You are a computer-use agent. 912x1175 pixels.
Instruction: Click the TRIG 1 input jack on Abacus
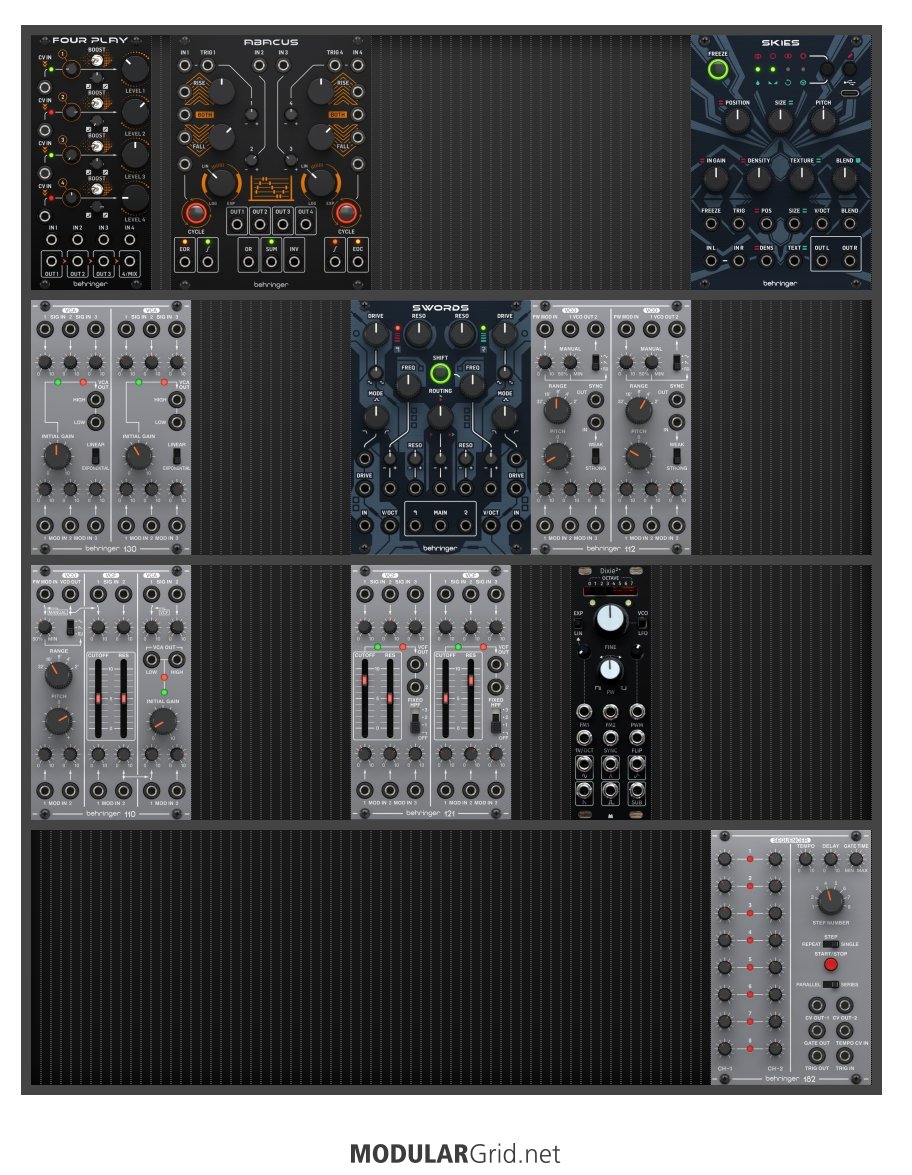[x=208, y=65]
